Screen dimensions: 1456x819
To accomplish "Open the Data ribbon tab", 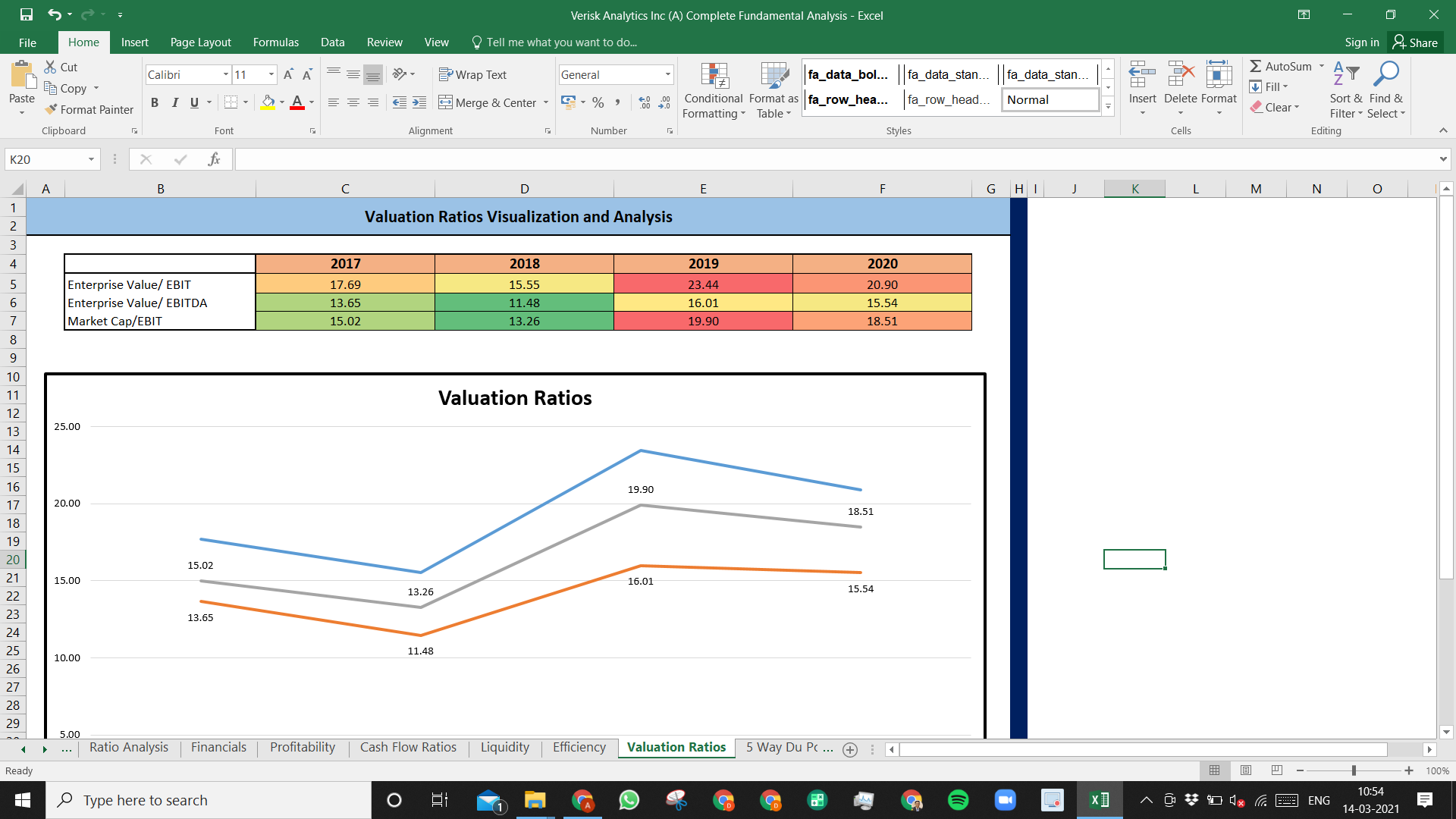I will 332,42.
